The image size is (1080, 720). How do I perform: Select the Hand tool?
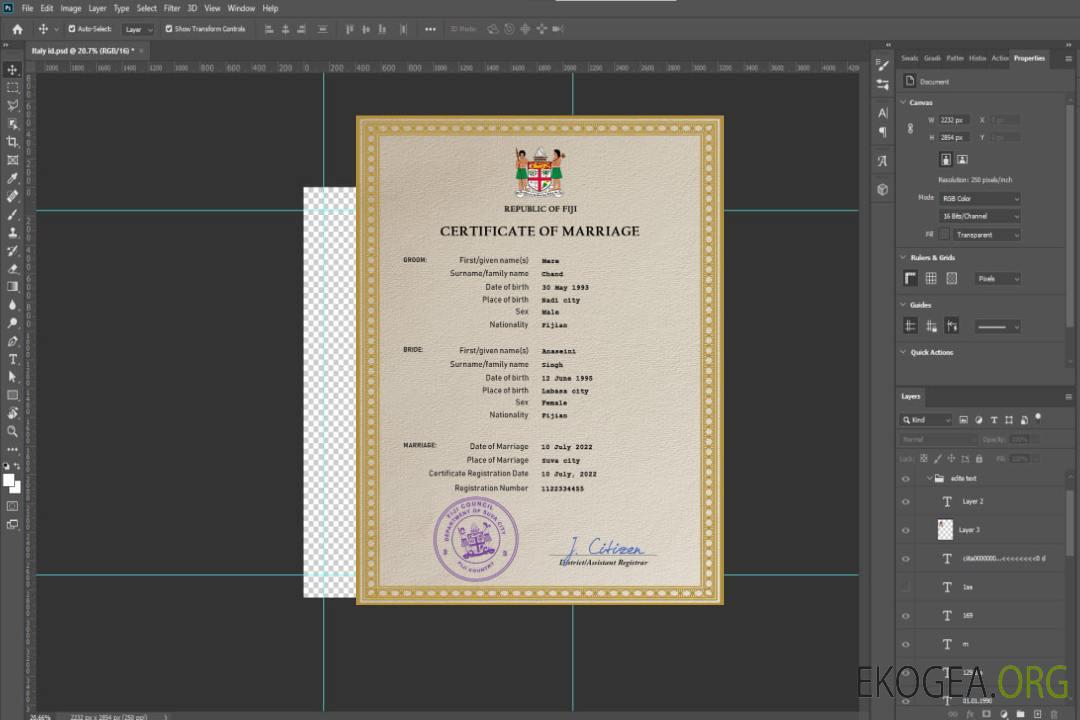point(12,413)
